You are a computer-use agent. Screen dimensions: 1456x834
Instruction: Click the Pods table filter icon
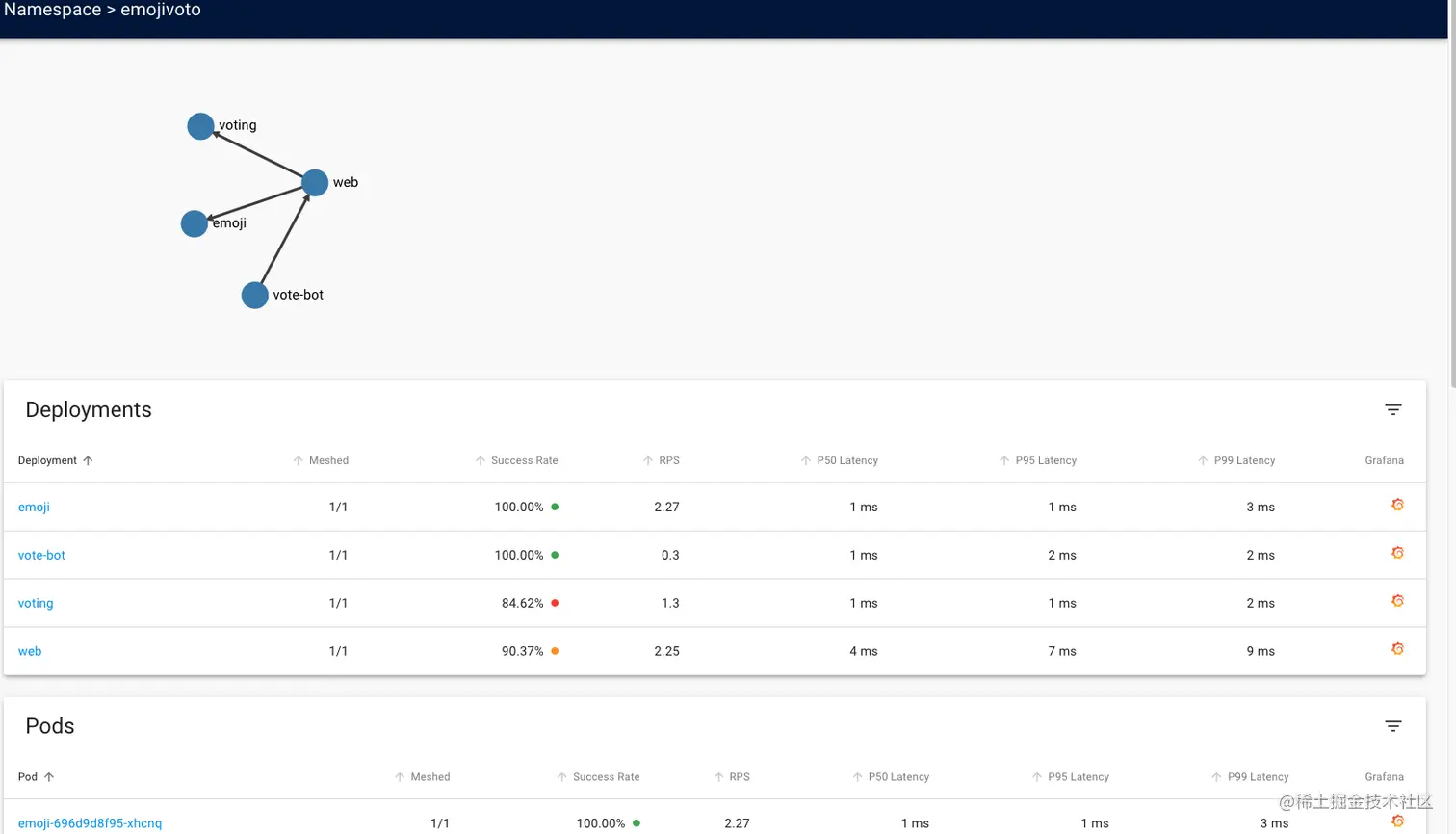(x=1392, y=726)
